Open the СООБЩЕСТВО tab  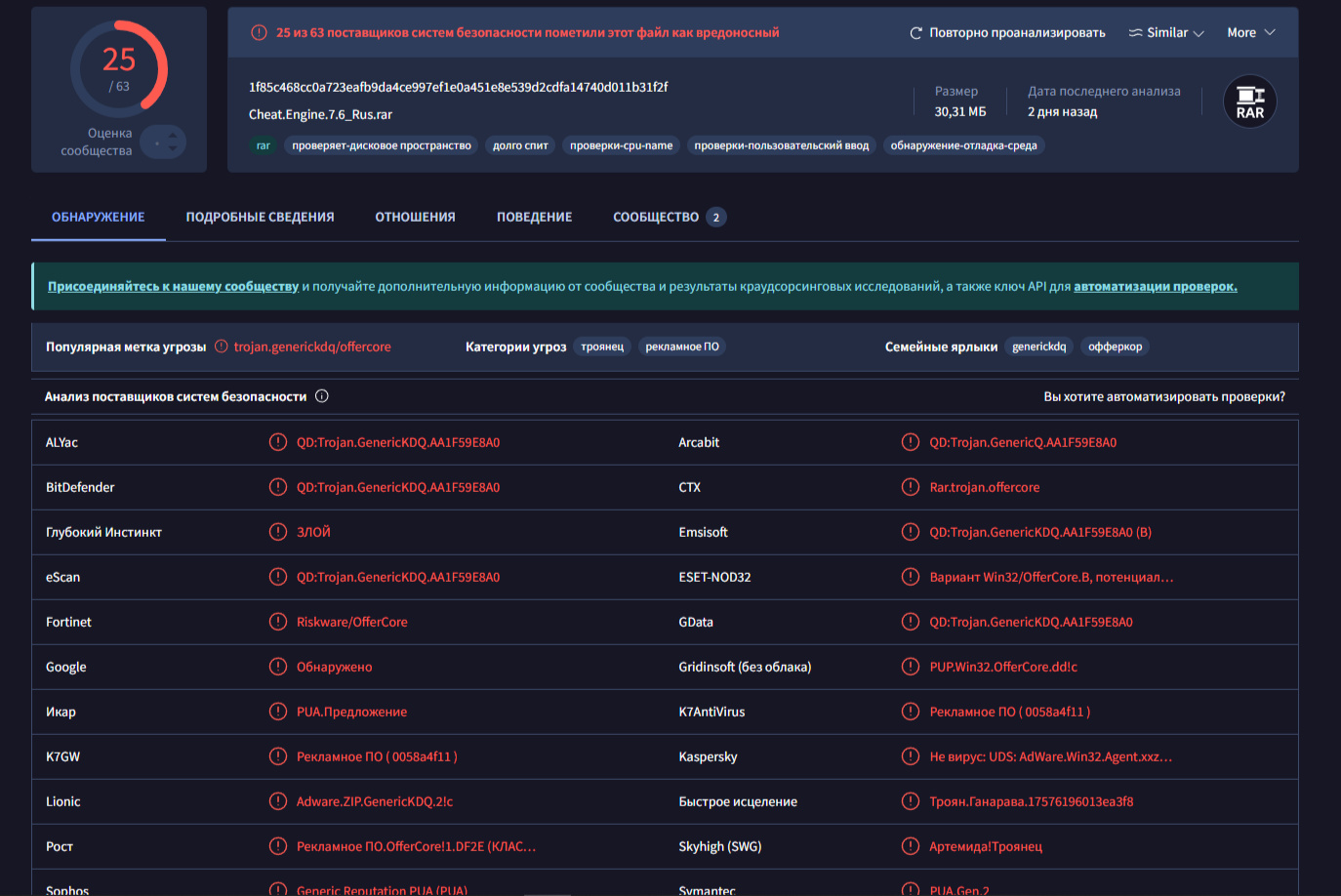pos(656,217)
